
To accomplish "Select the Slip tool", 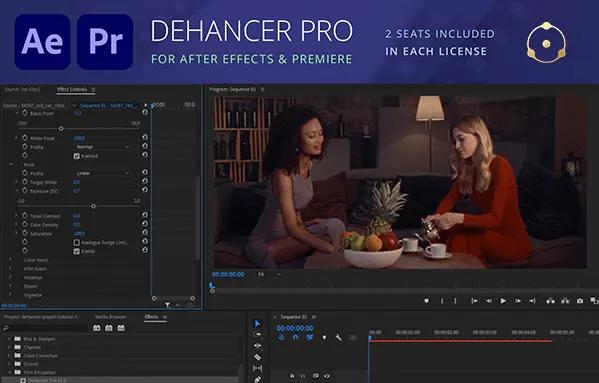I will (257, 368).
